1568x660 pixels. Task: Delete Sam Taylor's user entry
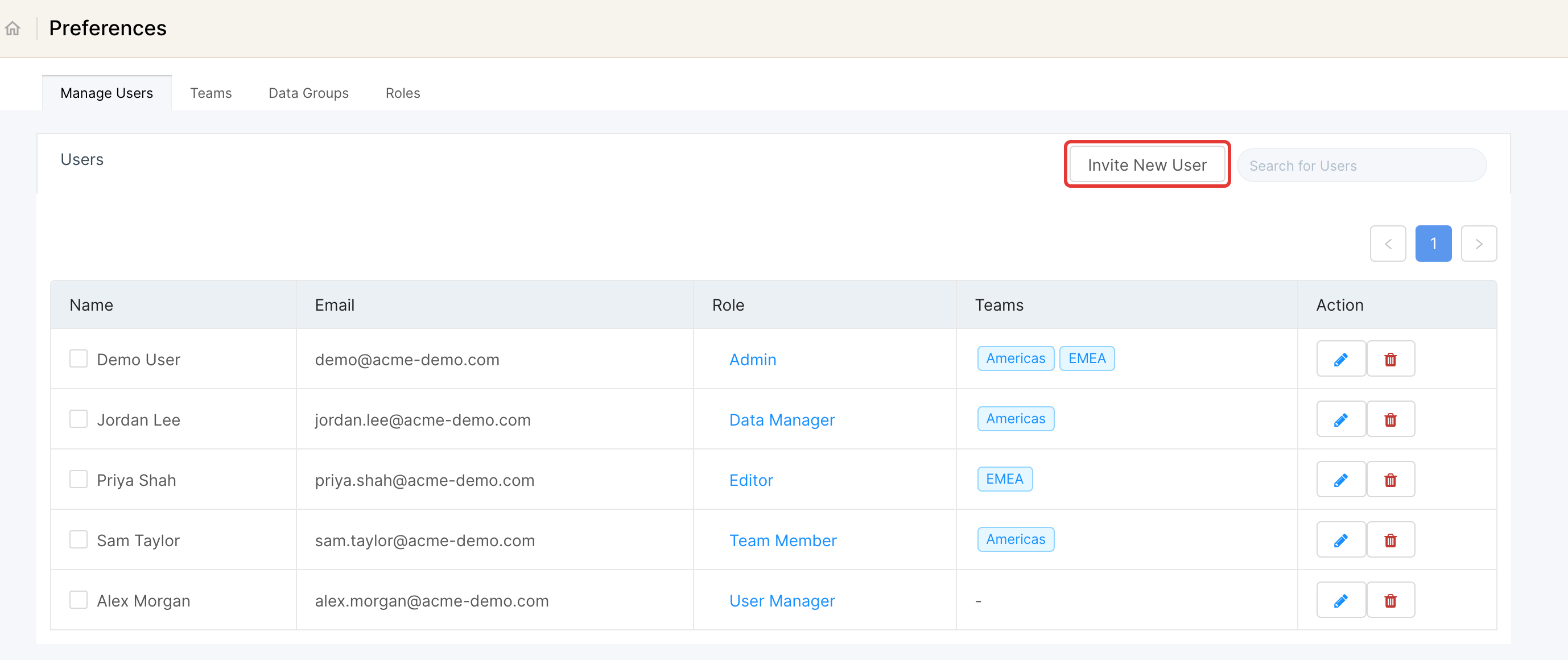(1391, 540)
